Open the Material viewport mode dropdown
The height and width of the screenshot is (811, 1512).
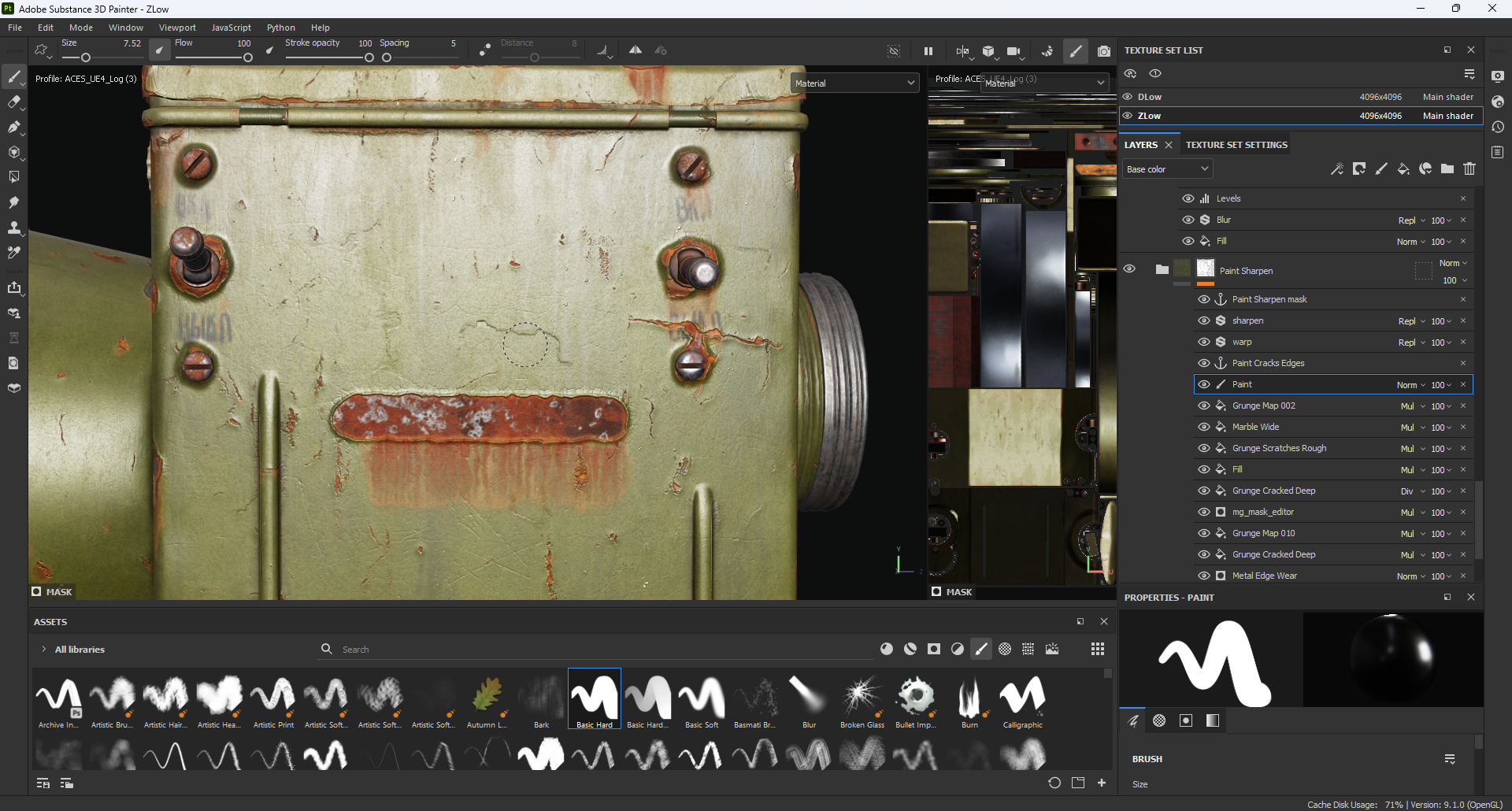(x=854, y=83)
